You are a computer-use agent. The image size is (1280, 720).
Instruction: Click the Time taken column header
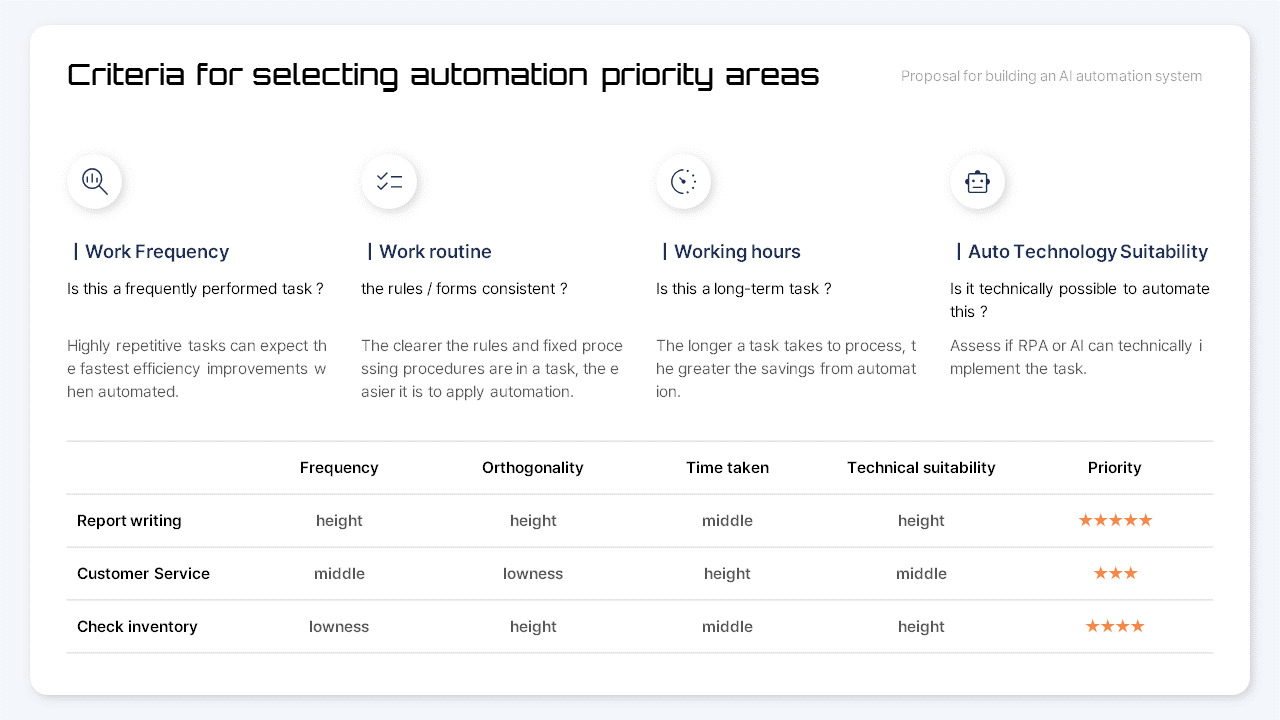pos(727,467)
